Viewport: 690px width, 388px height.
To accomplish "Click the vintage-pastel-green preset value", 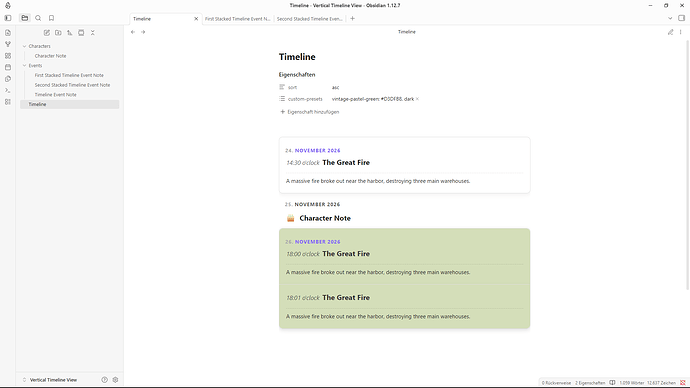I will coord(373,99).
